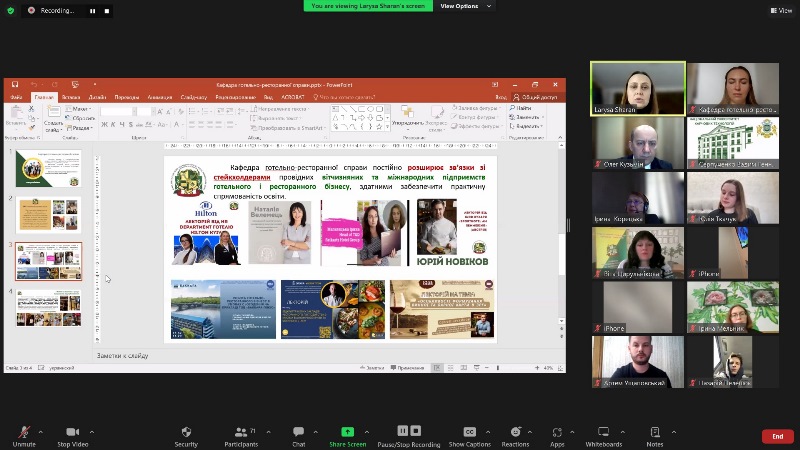Click the red End meeting button

pos(777,436)
